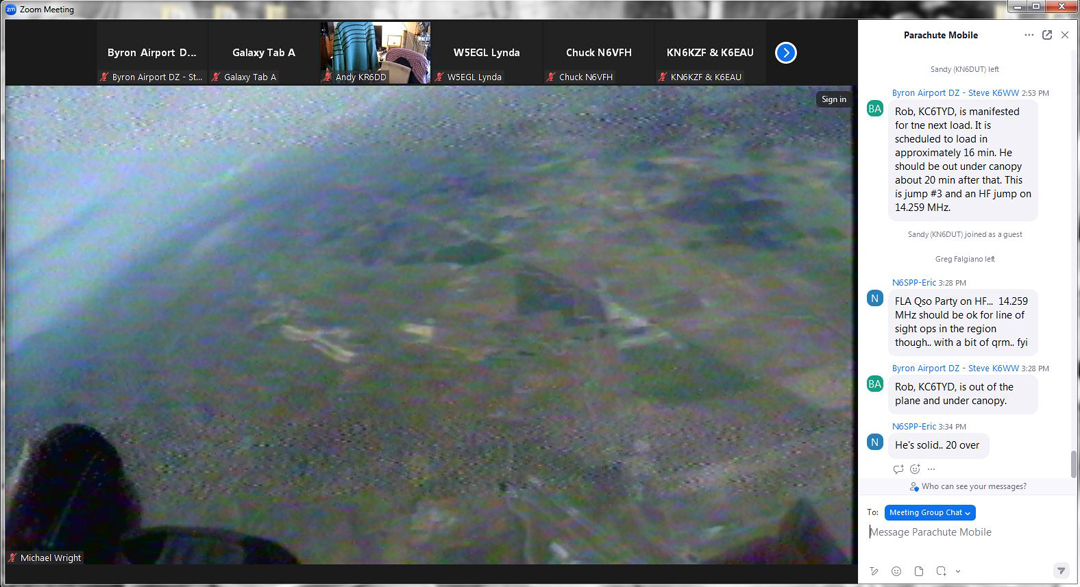Screen dimensions: 1080x587
Task: Pop out the Parachute Mobile chat panel
Action: point(1047,35)
